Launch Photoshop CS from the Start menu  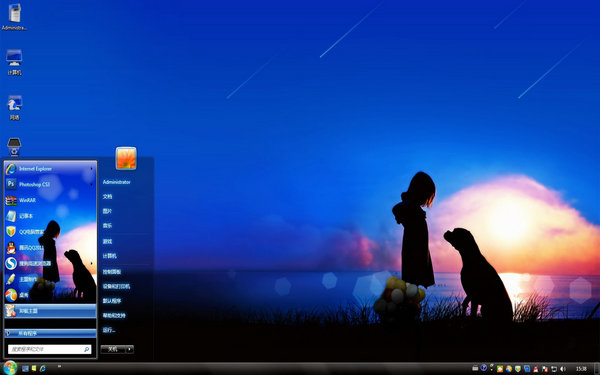tap(50, 184)
